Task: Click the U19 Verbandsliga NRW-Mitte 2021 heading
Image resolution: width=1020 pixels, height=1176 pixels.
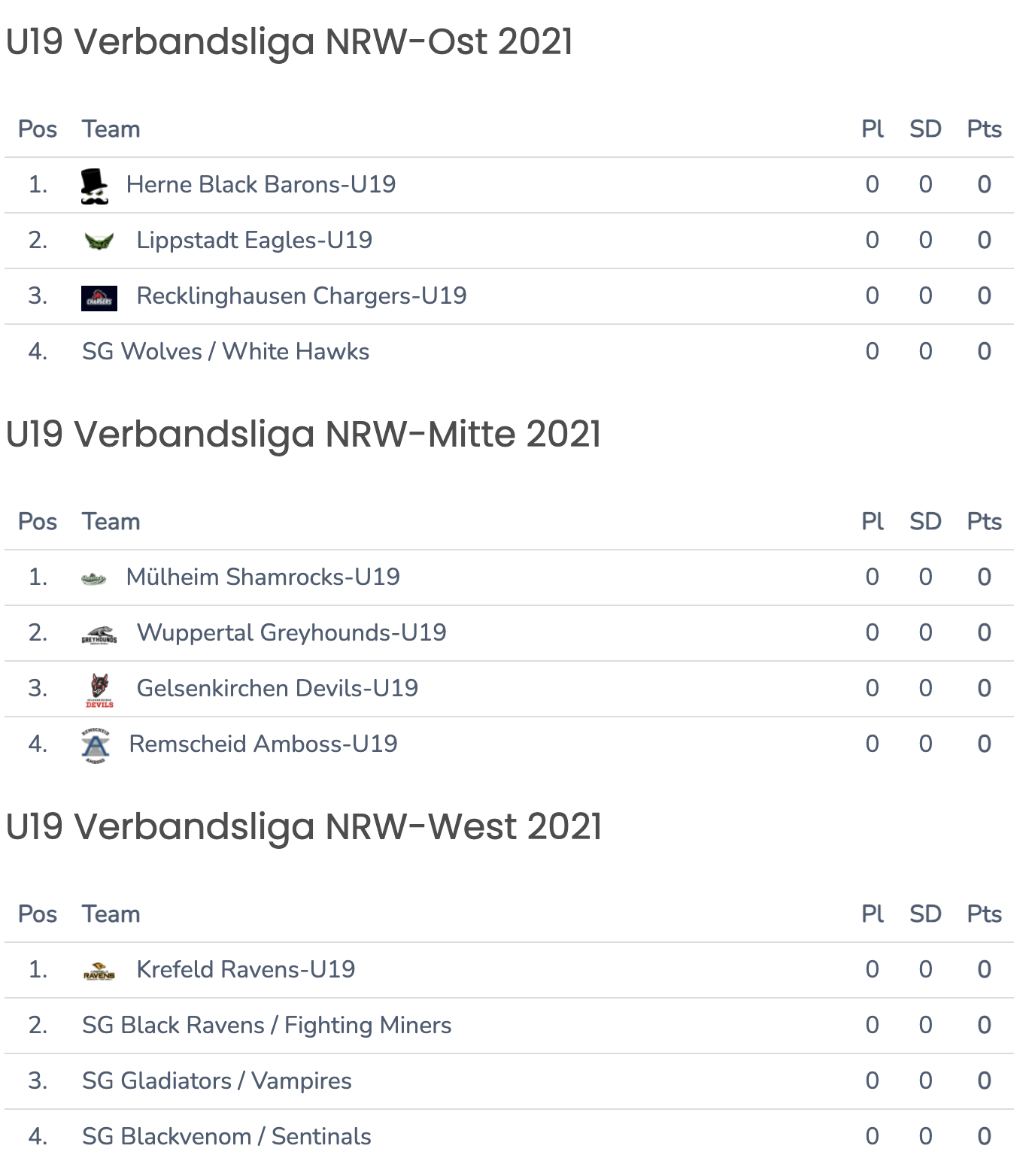Action: (x=304, y=435)
